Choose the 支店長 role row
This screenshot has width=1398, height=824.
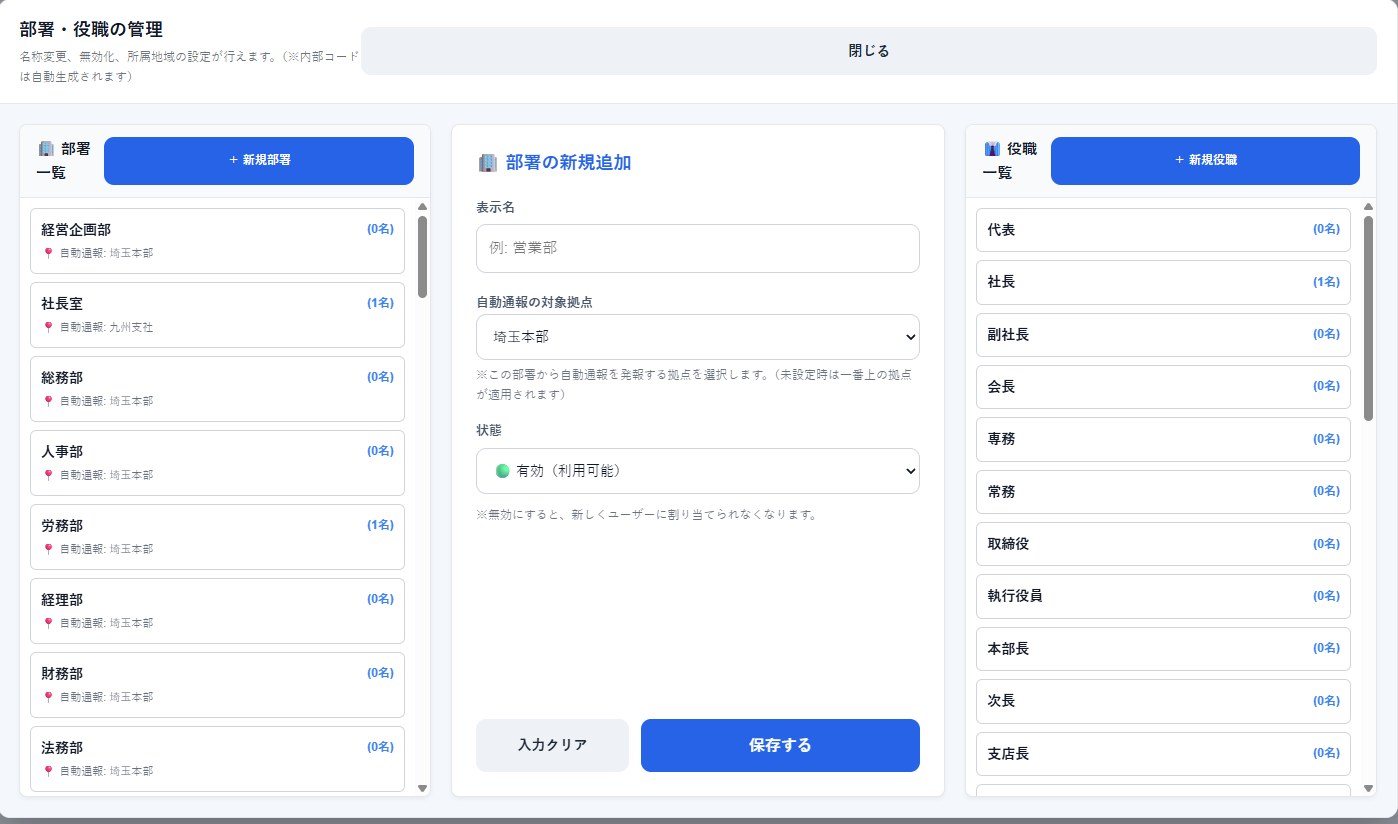click(1163, 753)
